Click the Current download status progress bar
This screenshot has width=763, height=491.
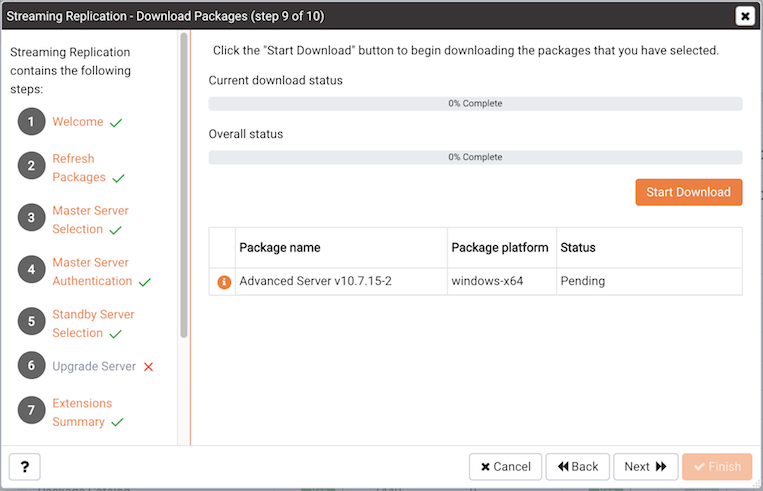pos(475,104)
